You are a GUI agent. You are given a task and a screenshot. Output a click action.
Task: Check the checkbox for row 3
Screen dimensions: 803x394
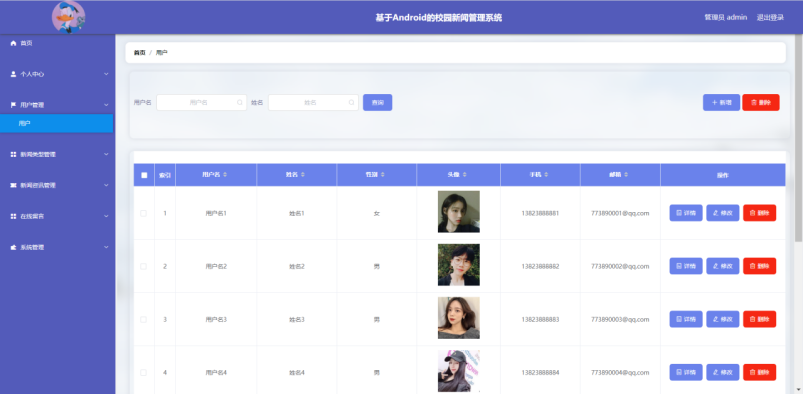tap(143, 320)
